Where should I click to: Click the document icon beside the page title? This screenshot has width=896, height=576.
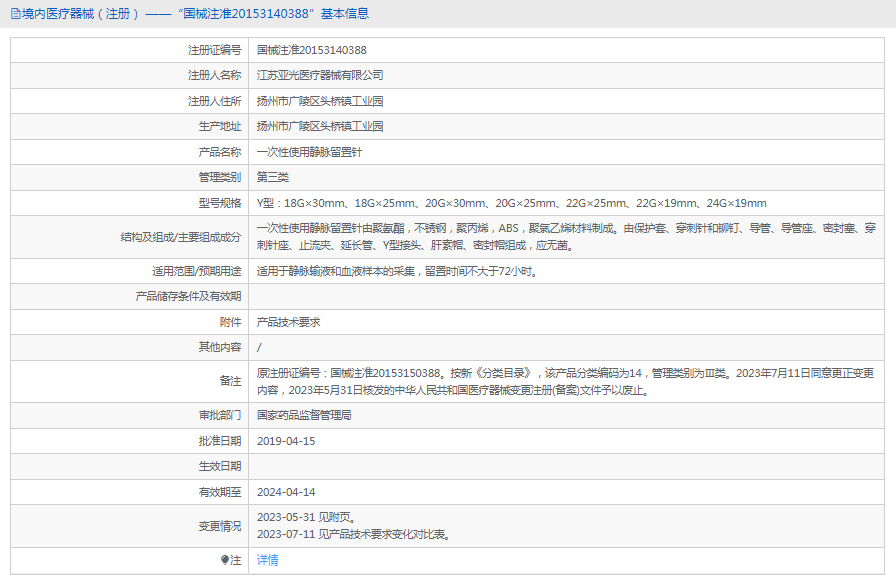click(x=15, y=14)
